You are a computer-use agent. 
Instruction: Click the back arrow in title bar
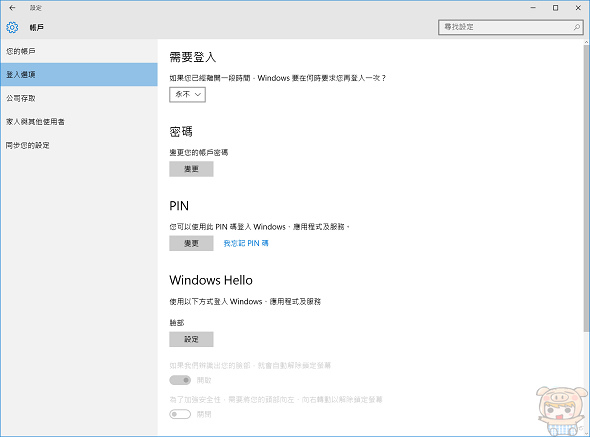tap(12, 8)
